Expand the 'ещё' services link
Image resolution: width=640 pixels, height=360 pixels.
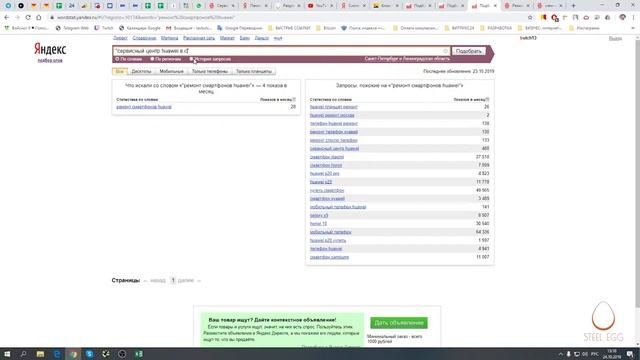click(278, 38)
